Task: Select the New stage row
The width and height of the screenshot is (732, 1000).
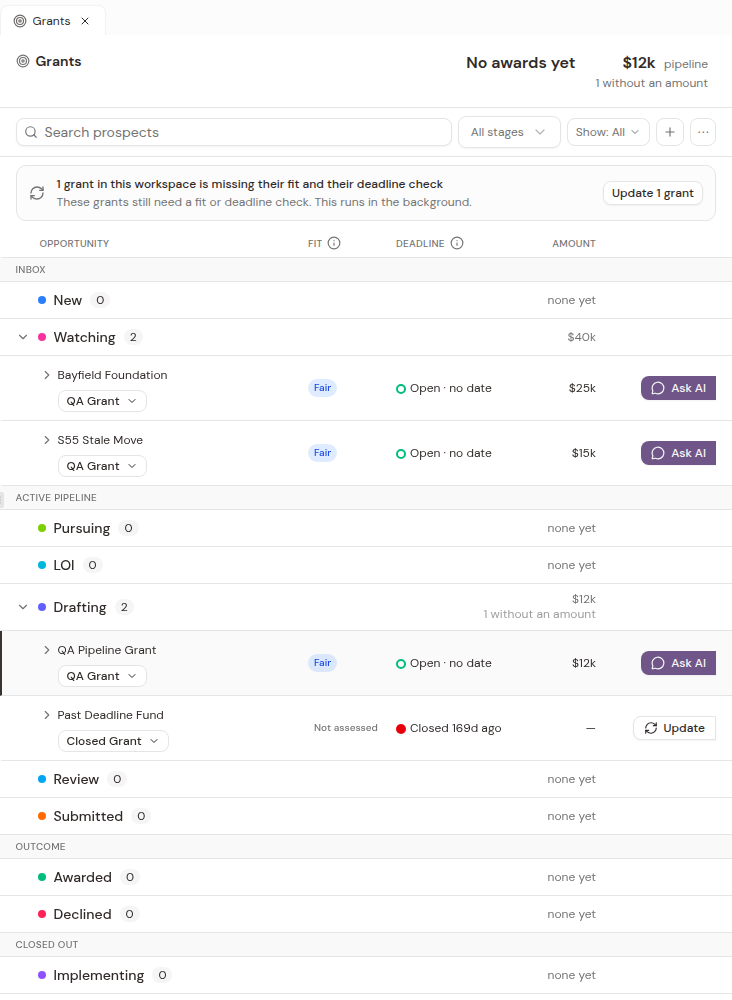Action: [366, 300]
